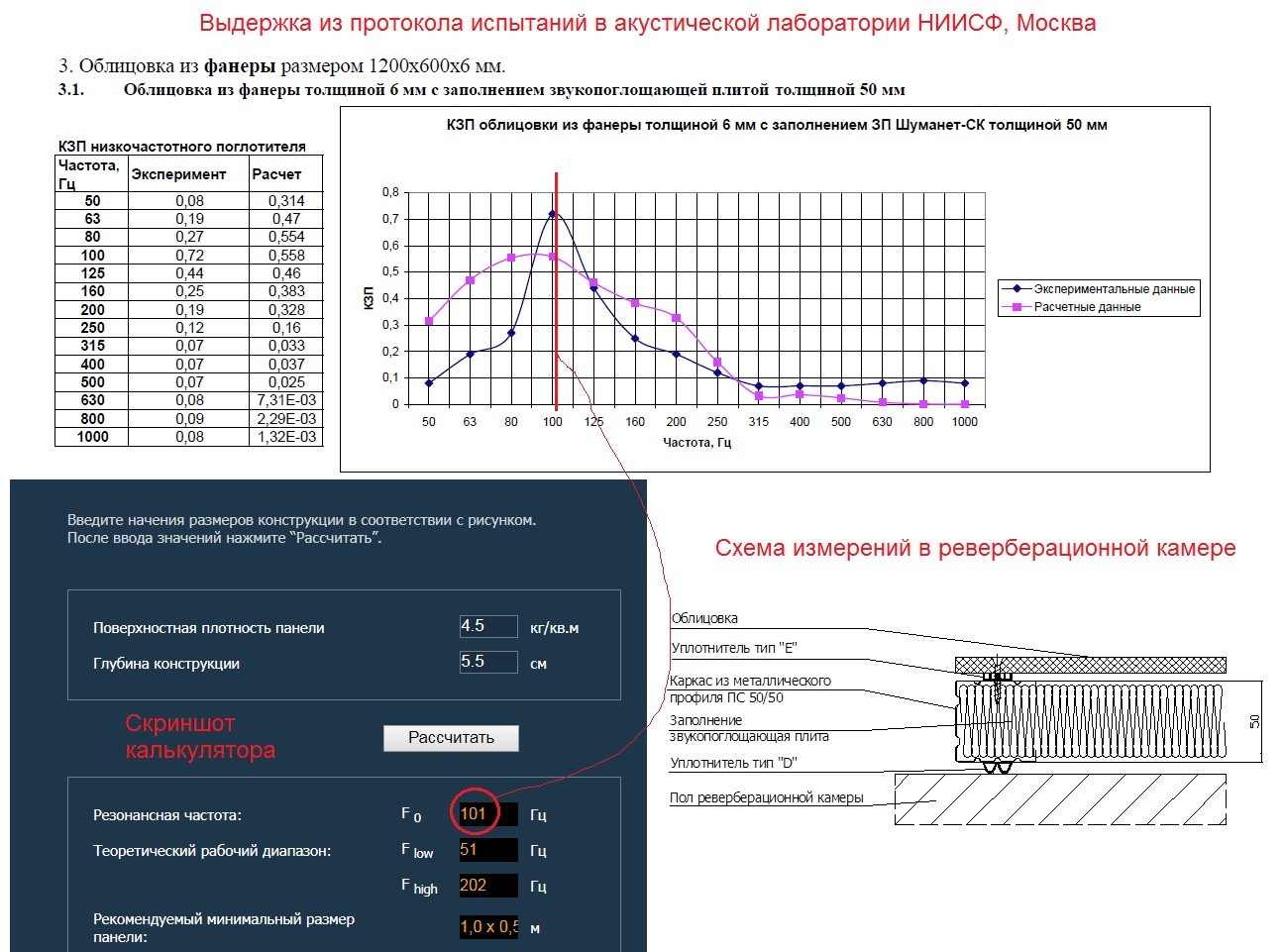Screen dimensions: 1284x952
Task: Click the Рекомендуемый минимальный размер панели label
Action: tap(224, 927)
